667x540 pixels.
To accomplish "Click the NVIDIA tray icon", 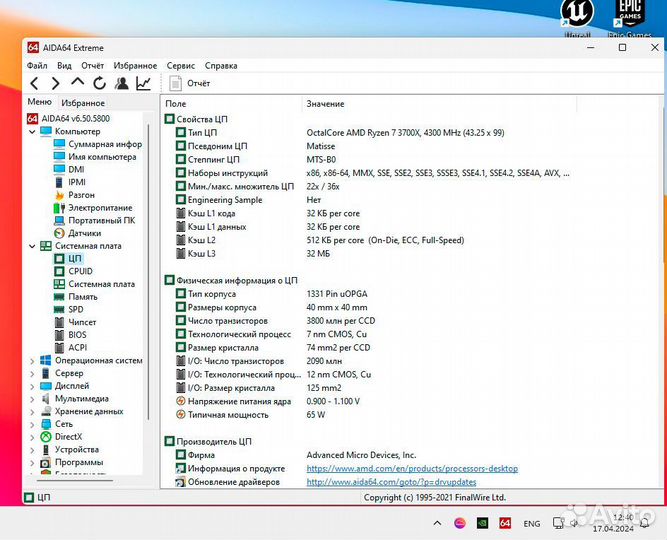I will tap(482, 523).
